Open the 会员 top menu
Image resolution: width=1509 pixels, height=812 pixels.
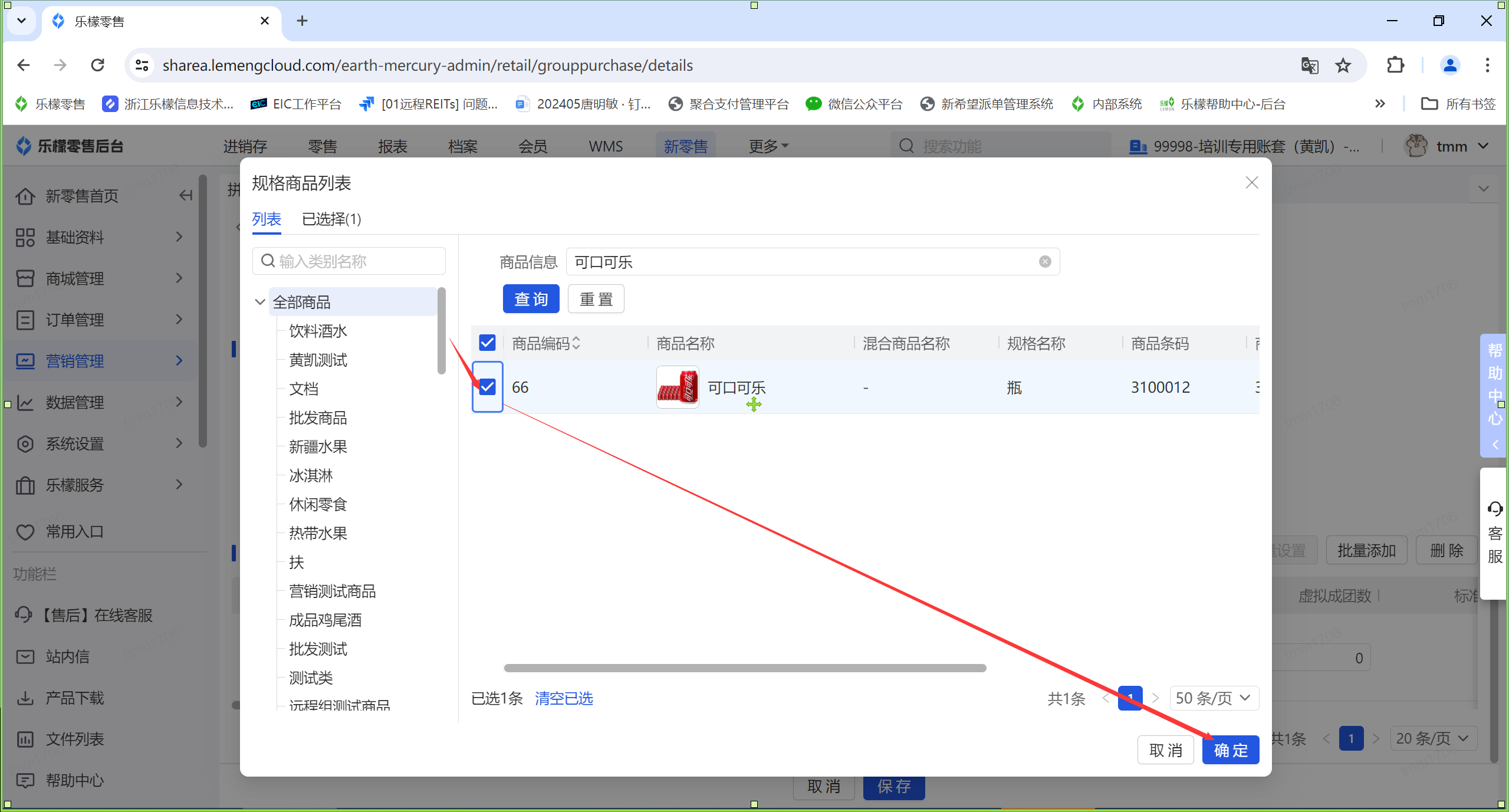pyautogui.click(x=533, y=146)
